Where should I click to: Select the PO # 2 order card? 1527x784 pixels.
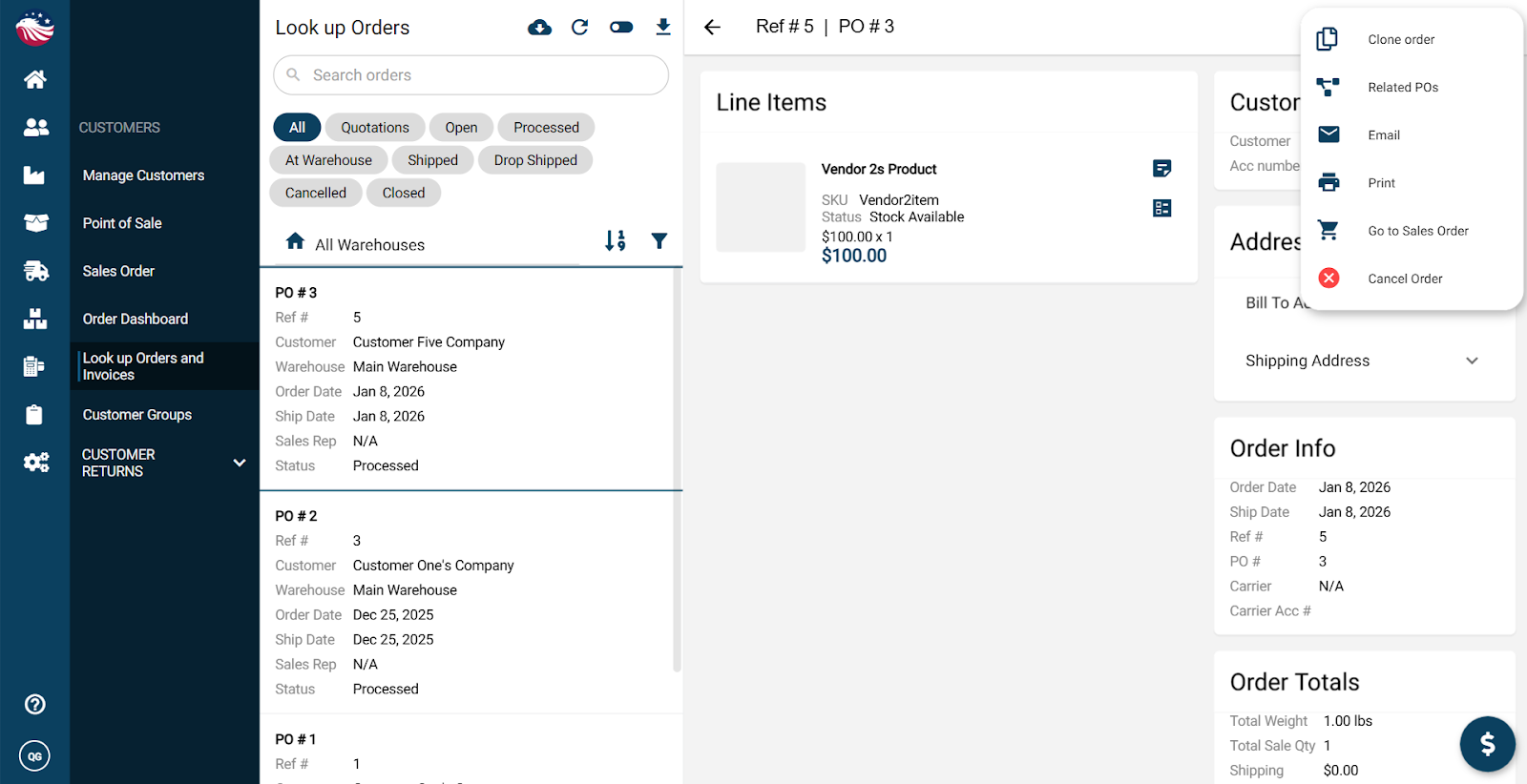coord(471,602)
